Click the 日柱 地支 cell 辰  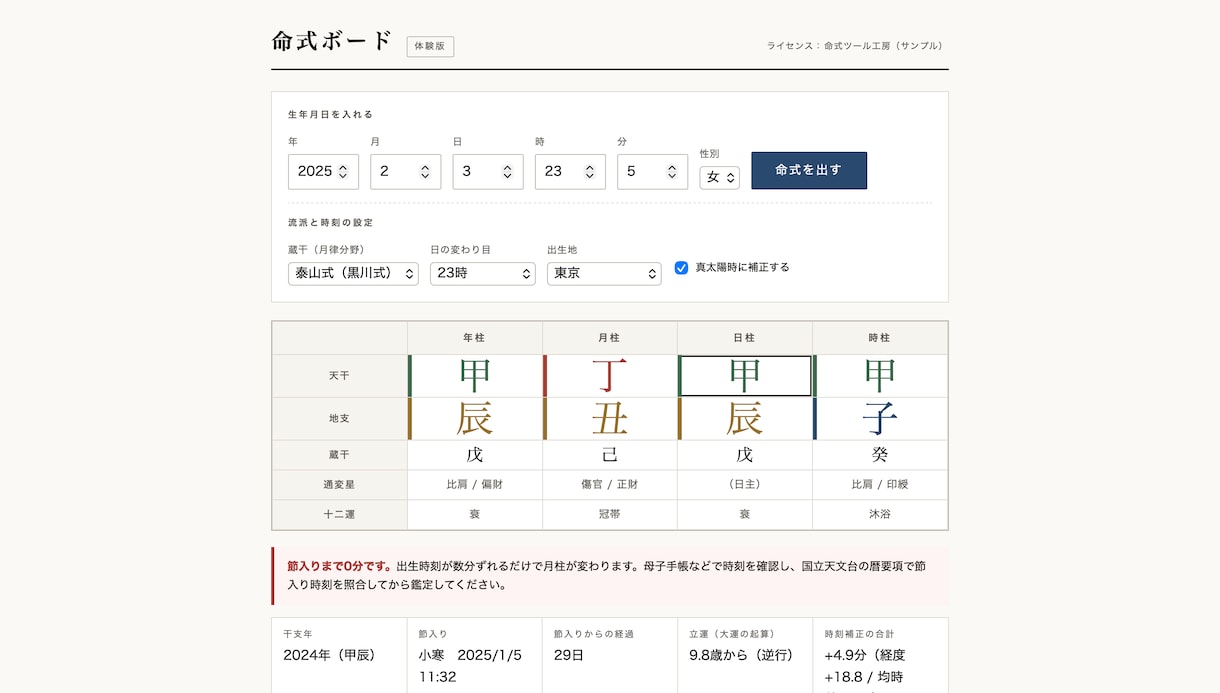(x=745, y=419)
